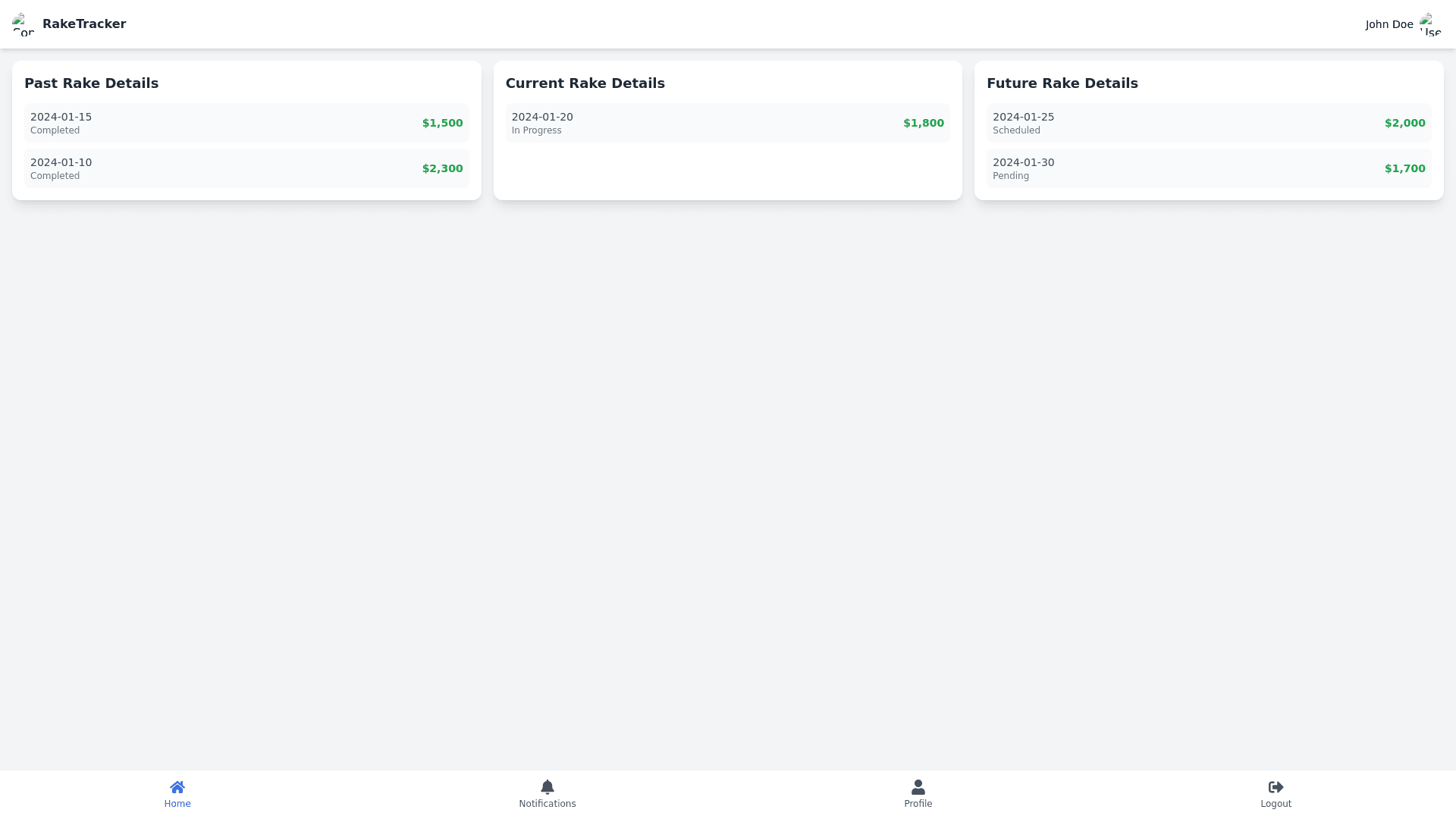The height and width of the screenshot is (819, 1456).
Task: Click the John Doe username
Action: tap(1389, 24)
